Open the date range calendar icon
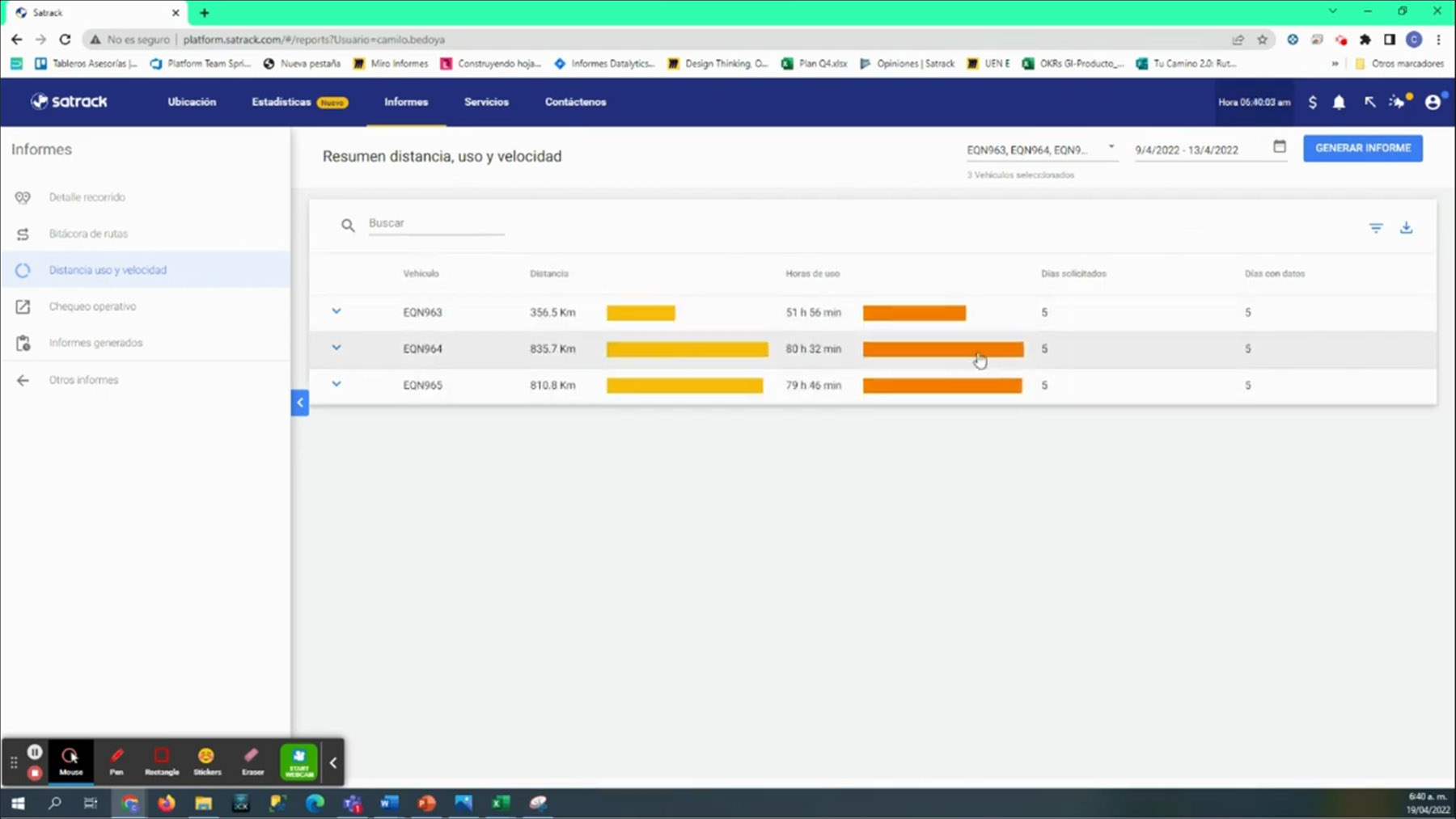Screen dimensions: 1456x819 [x=1279, y=147]
